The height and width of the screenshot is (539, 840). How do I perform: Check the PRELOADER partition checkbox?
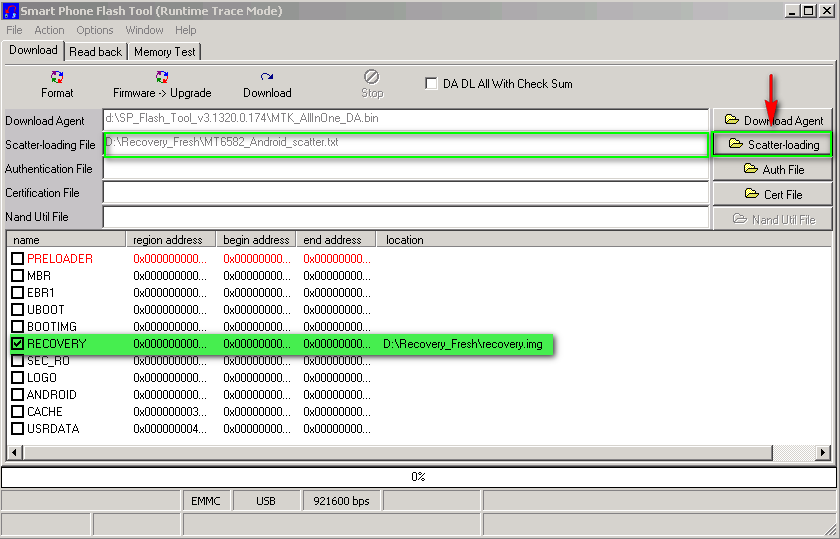coord(18,259)
